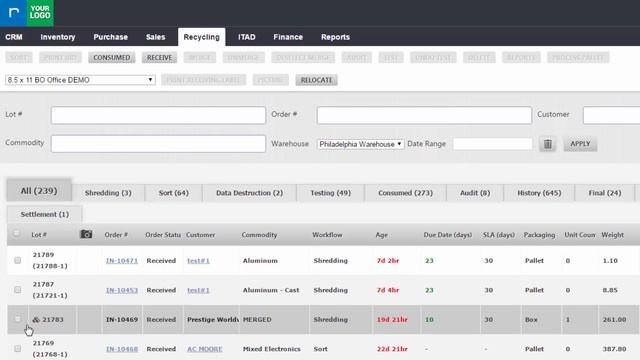Switch to the Data Destruction (2) tab
The image size is (640, 360).
249,193
